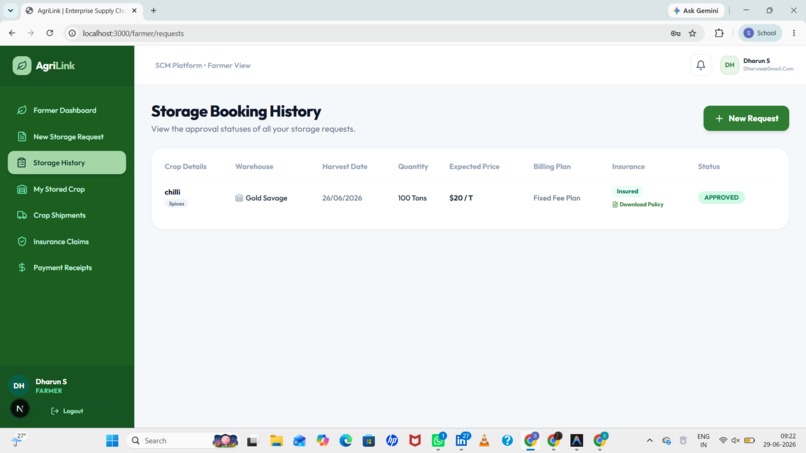Select the AgriLink Enterprise Supply Chain tab
The height and width of the screenshot is (453, 806).
click(81, 10)
